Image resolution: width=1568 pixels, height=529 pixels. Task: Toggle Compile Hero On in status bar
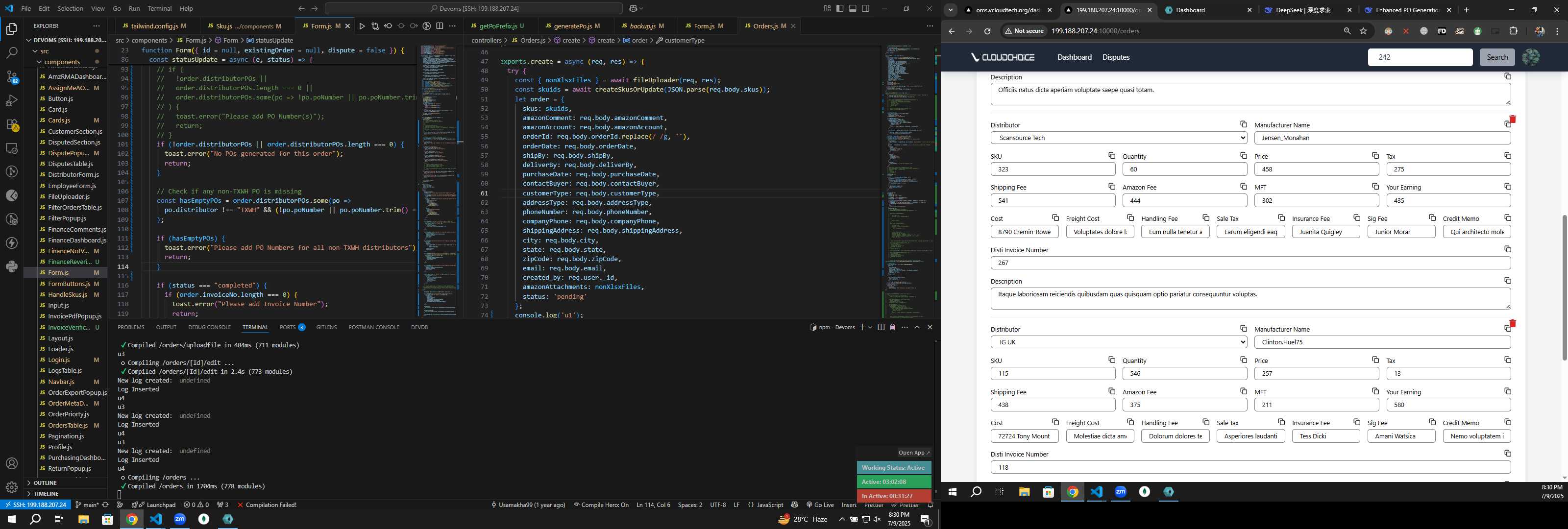[x=601, y=505]
